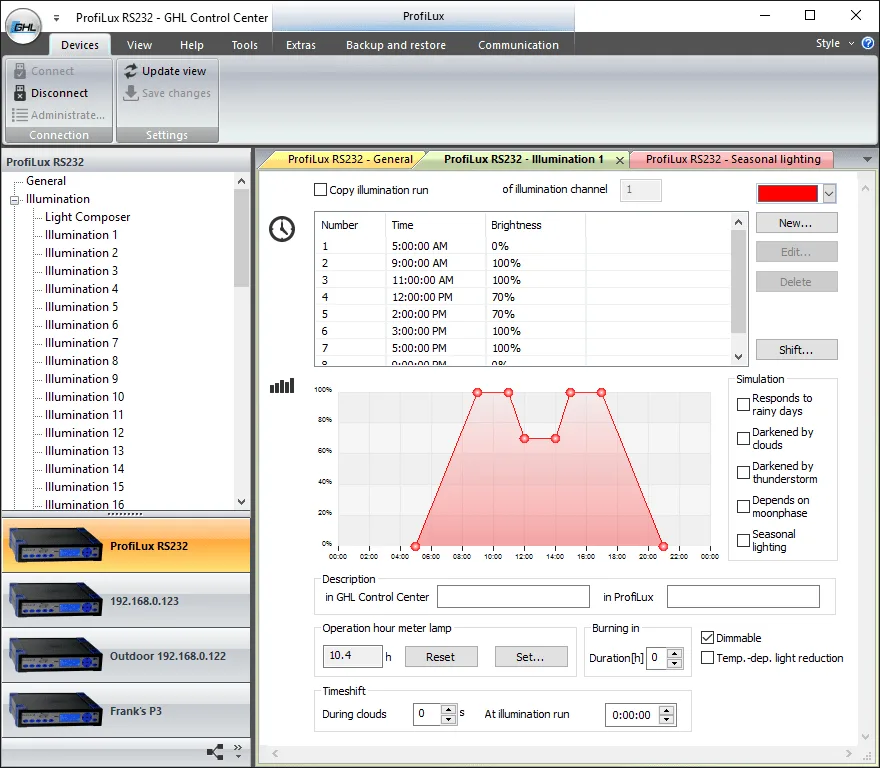Click the operation hour meter value field
This screenshot has height=768, width=880.
click(x=352, y=656)
